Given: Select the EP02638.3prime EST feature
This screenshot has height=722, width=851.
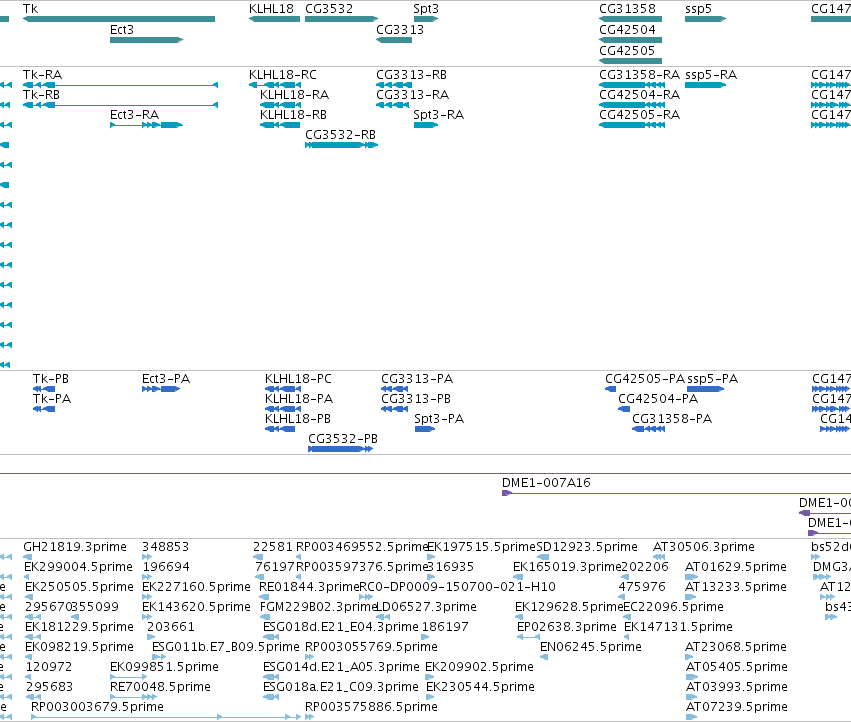Looking at the screenshot, I should tap(528, 637).
